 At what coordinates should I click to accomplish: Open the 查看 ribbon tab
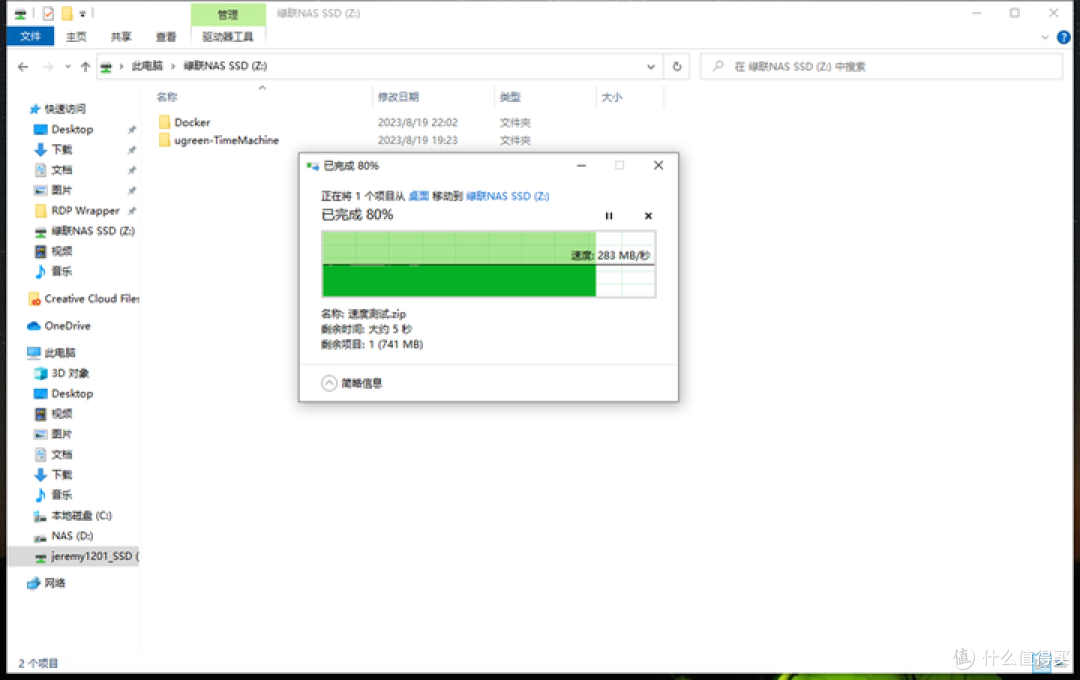tap(165, 37)
